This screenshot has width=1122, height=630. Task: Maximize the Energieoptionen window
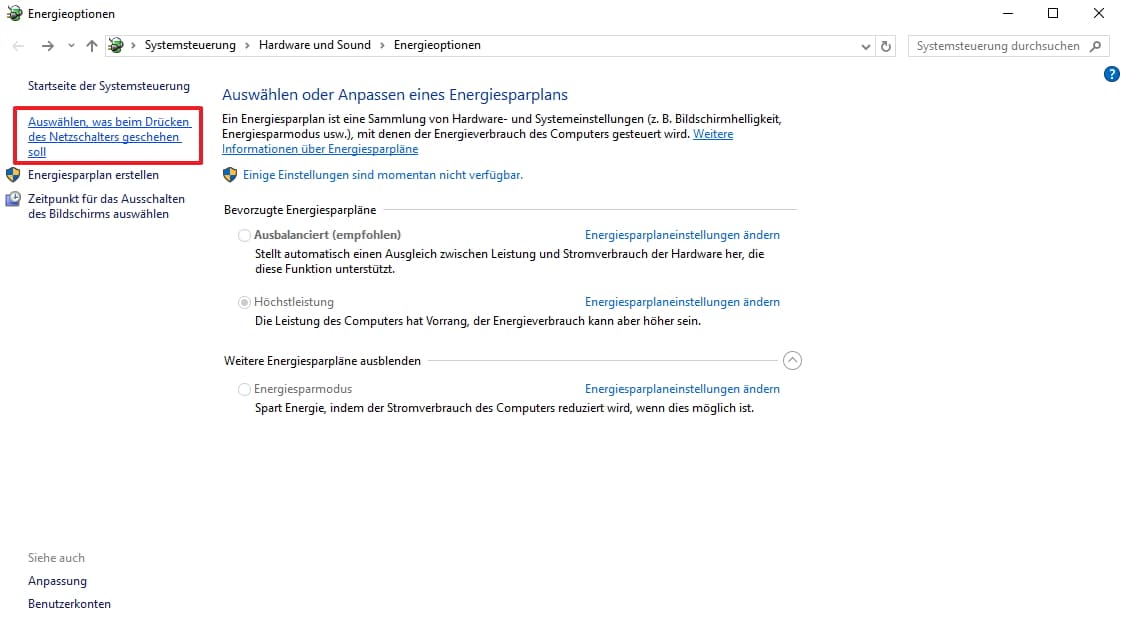click(x=1053, y=14)
